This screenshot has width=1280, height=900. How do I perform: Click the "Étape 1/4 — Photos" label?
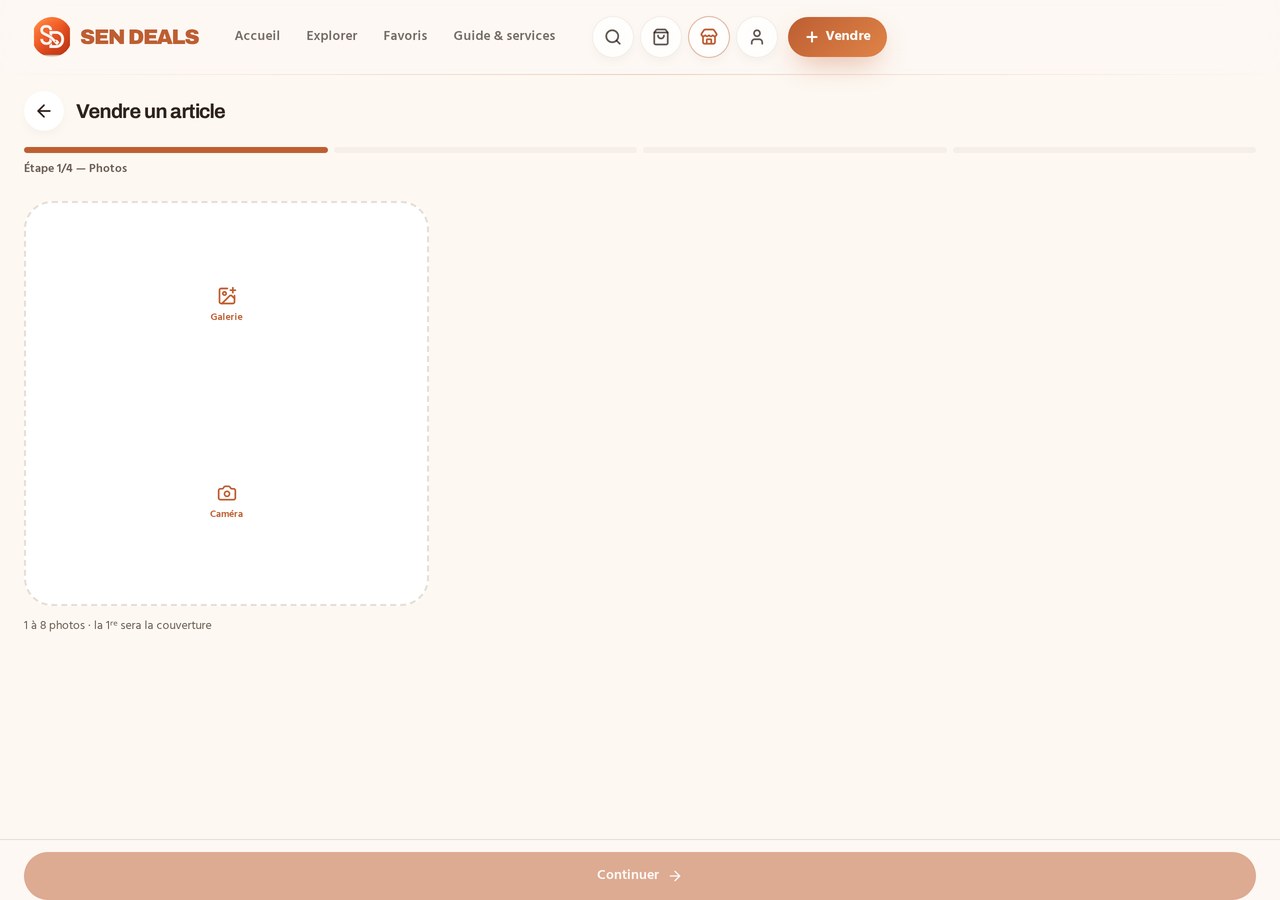click(x=76, y=168)
